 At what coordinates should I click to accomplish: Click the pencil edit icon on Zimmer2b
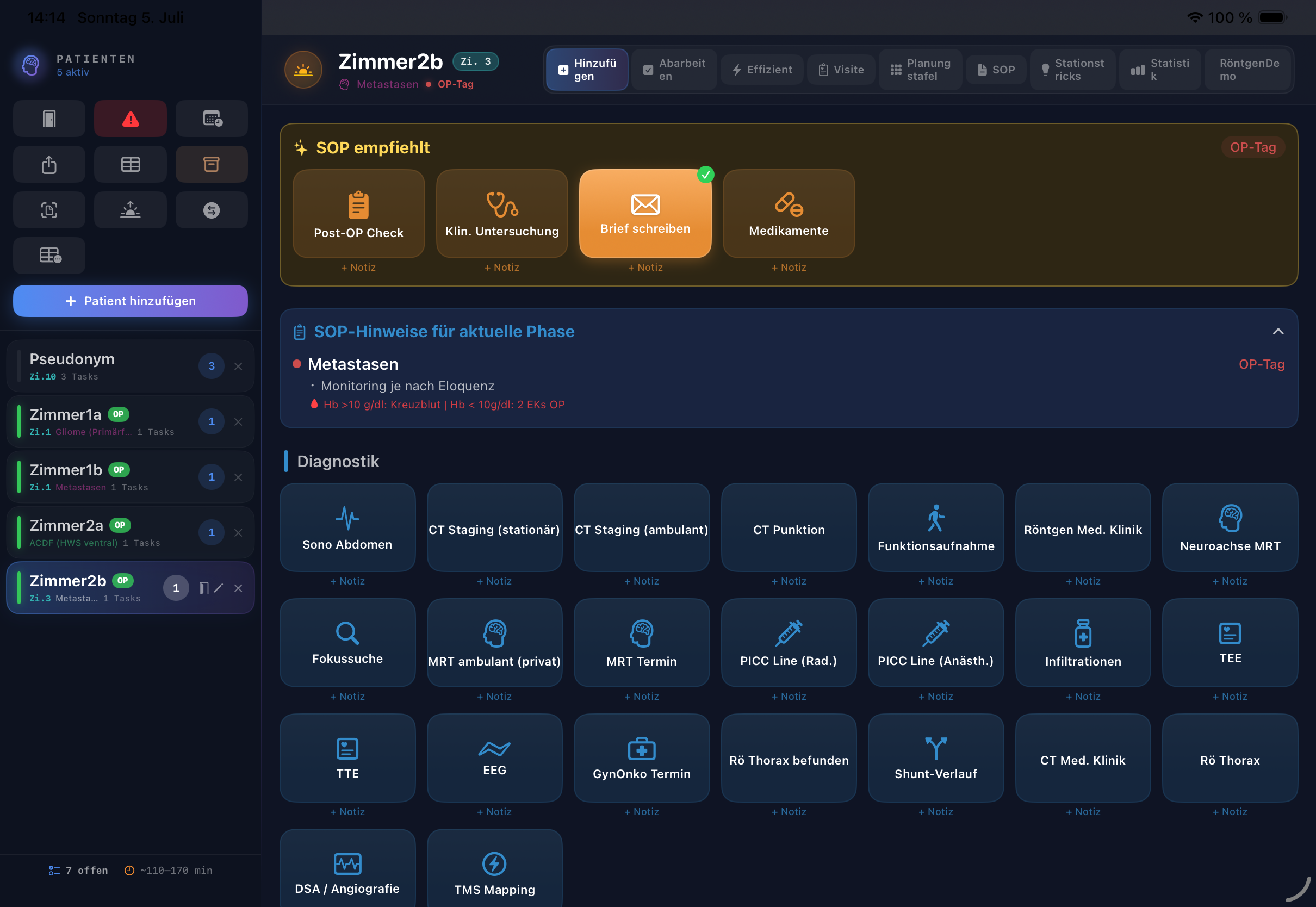[219, 588]
